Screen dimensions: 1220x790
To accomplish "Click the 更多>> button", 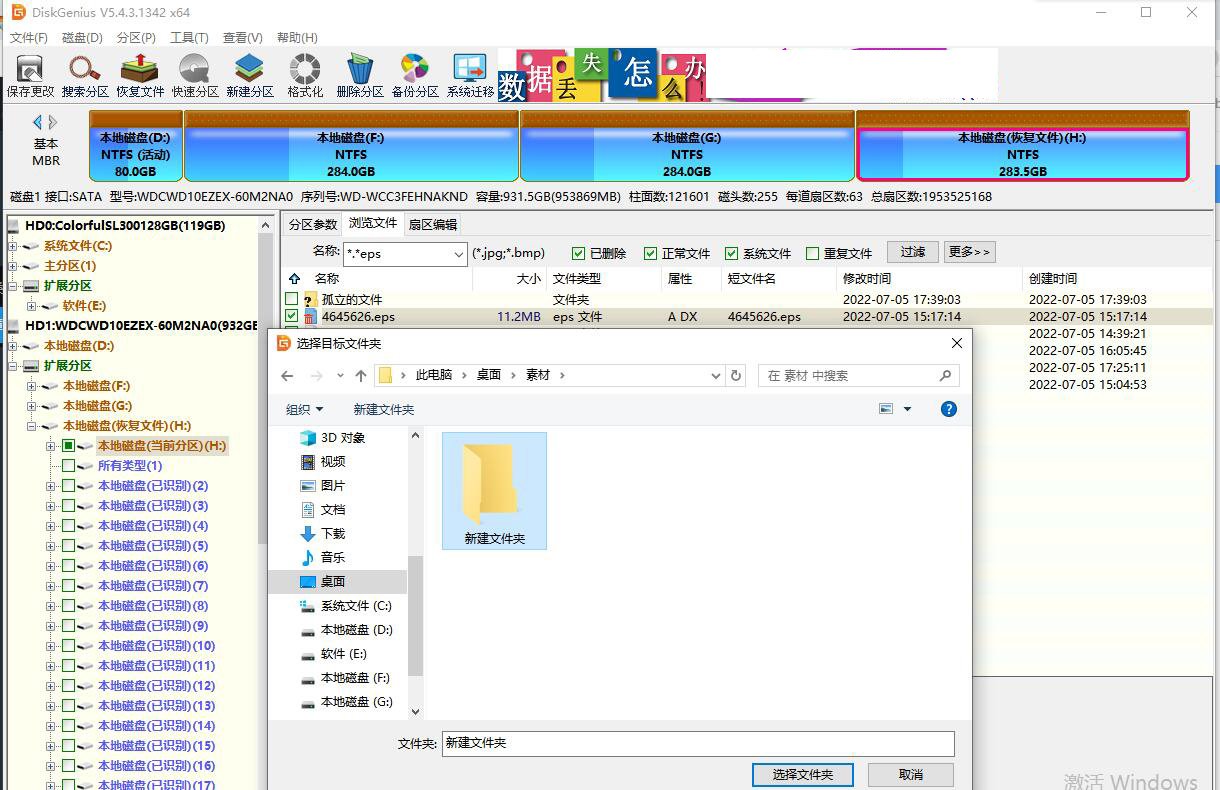I will click(x=969, y=252).
